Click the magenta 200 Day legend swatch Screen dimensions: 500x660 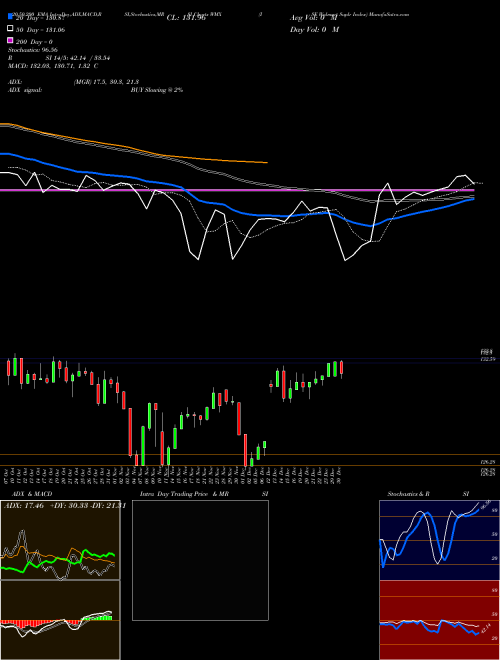(11, 41)
